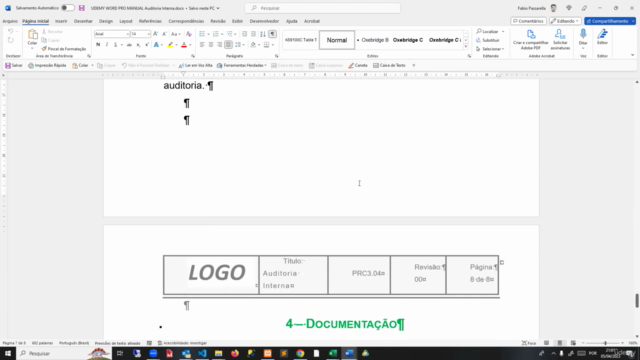
Task: Open the Referências tab
Action: pos(150,21)
